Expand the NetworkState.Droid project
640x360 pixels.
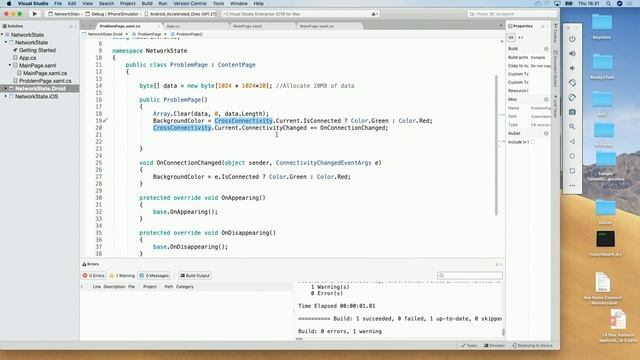[6, 89]
